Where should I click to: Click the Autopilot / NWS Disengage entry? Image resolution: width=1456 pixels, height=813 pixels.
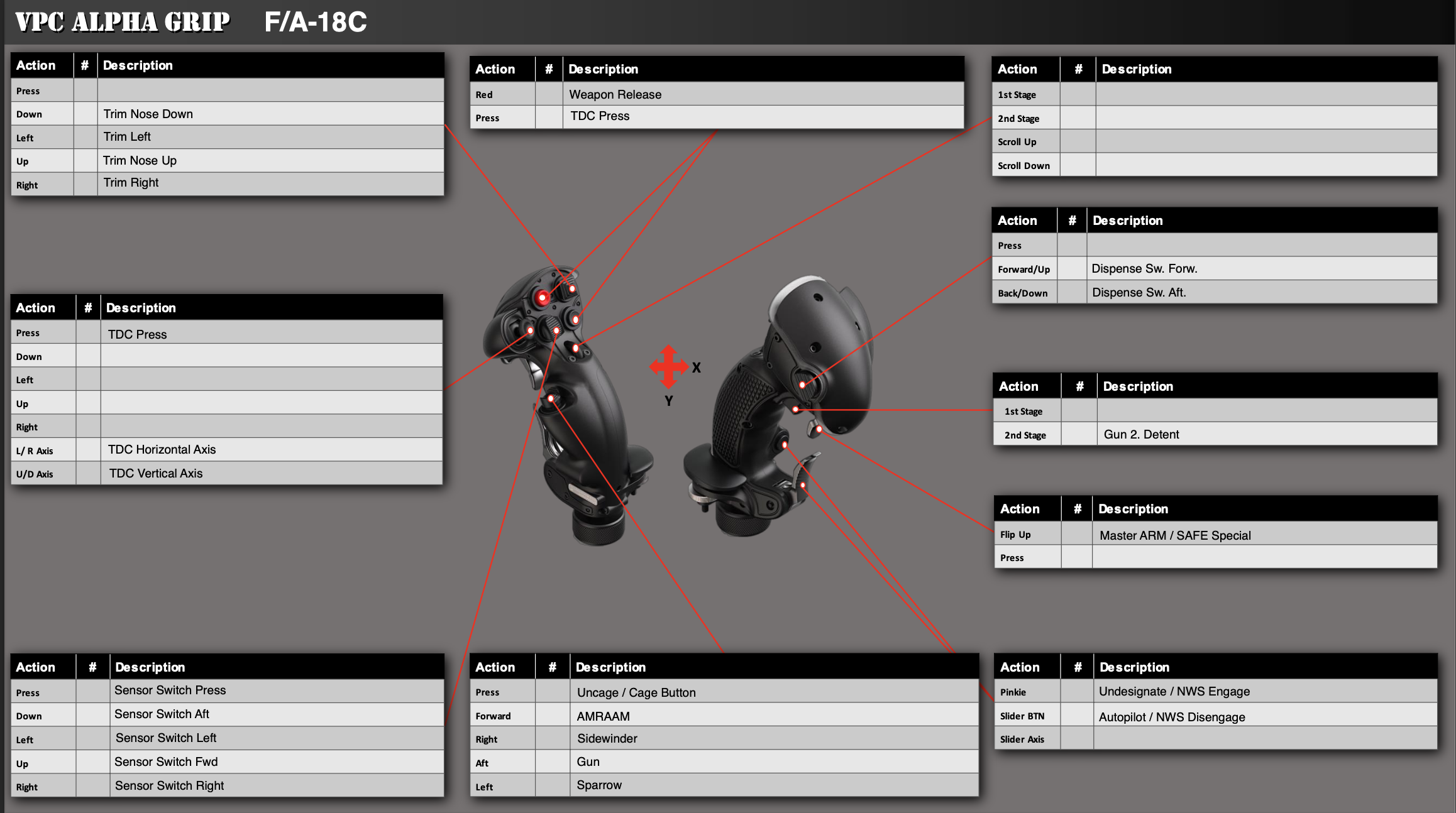[1172, 717]
